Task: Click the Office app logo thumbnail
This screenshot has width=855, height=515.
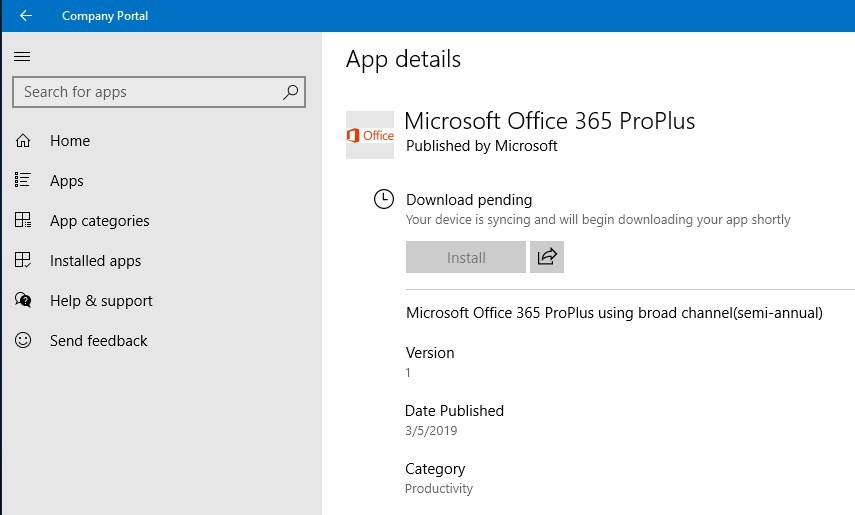Action: (x=370, y=135)
